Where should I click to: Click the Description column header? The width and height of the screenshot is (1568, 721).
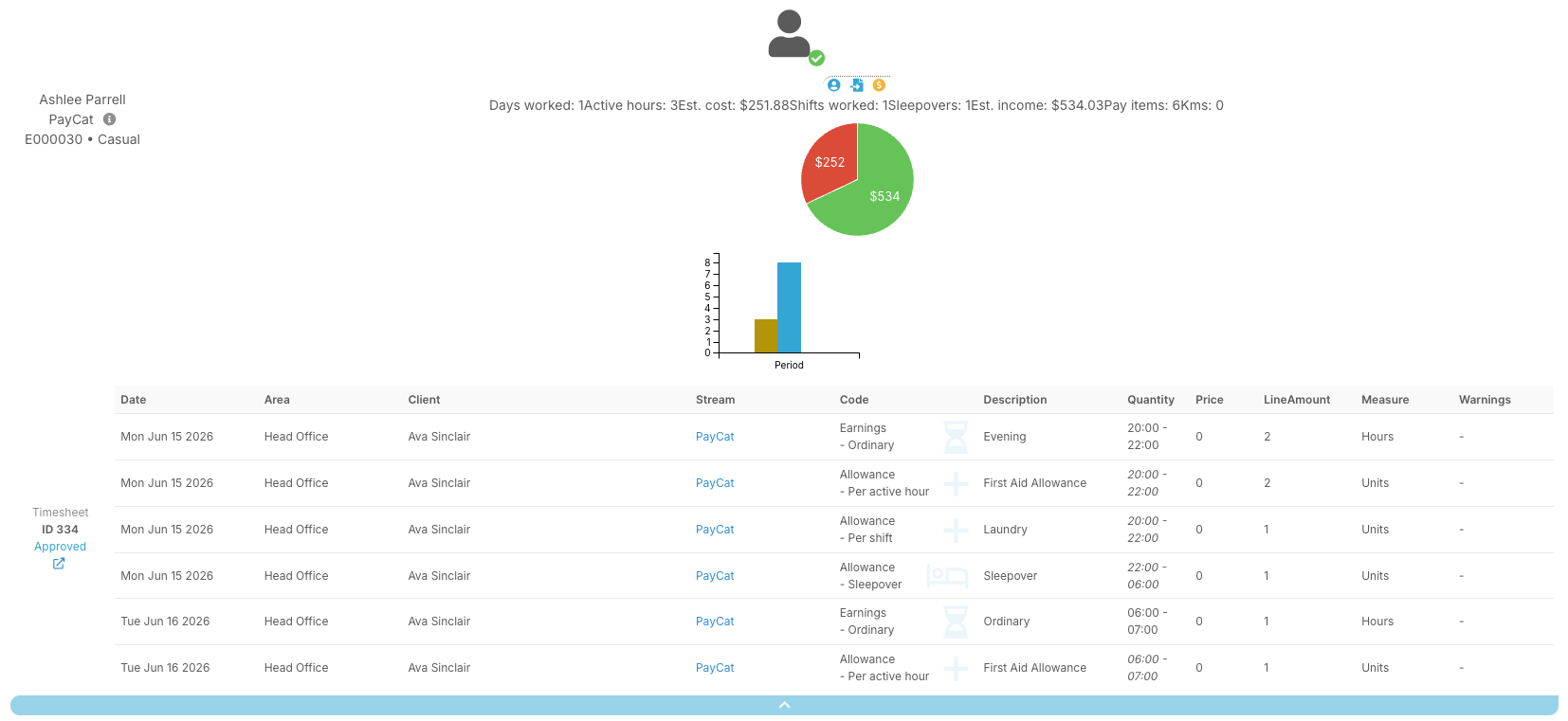point(1015,400)
